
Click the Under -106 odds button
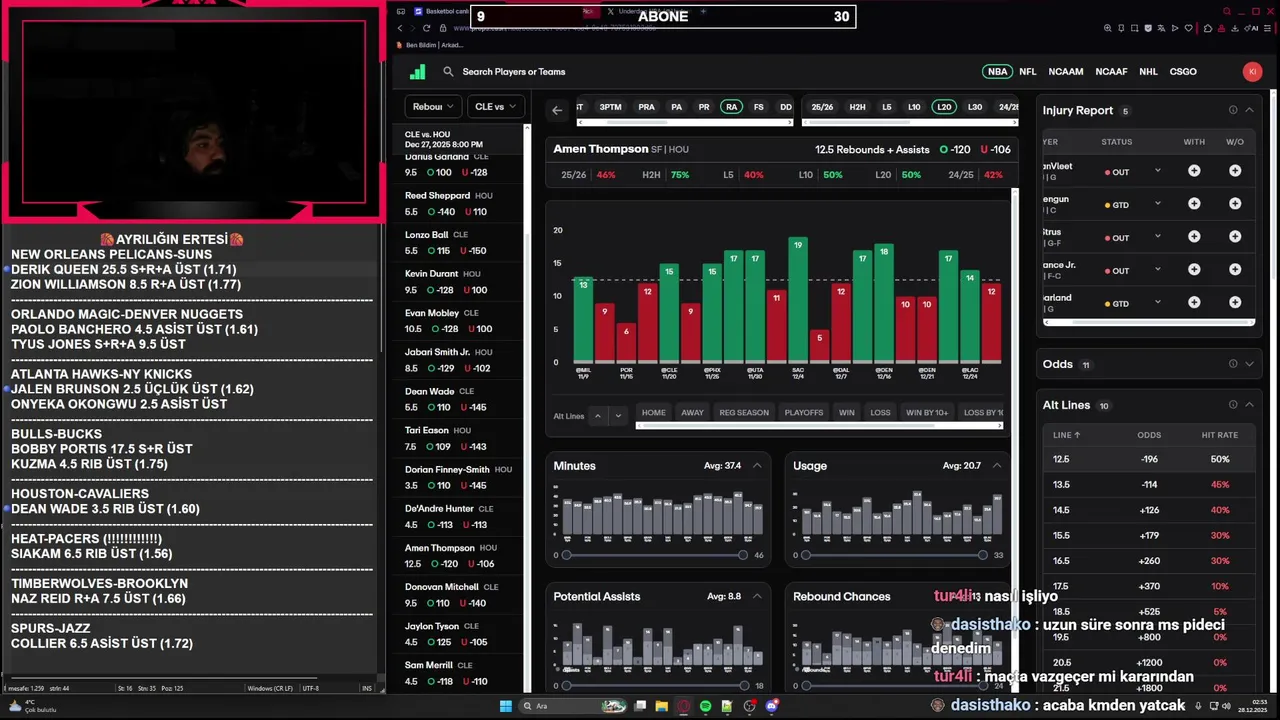995,149
